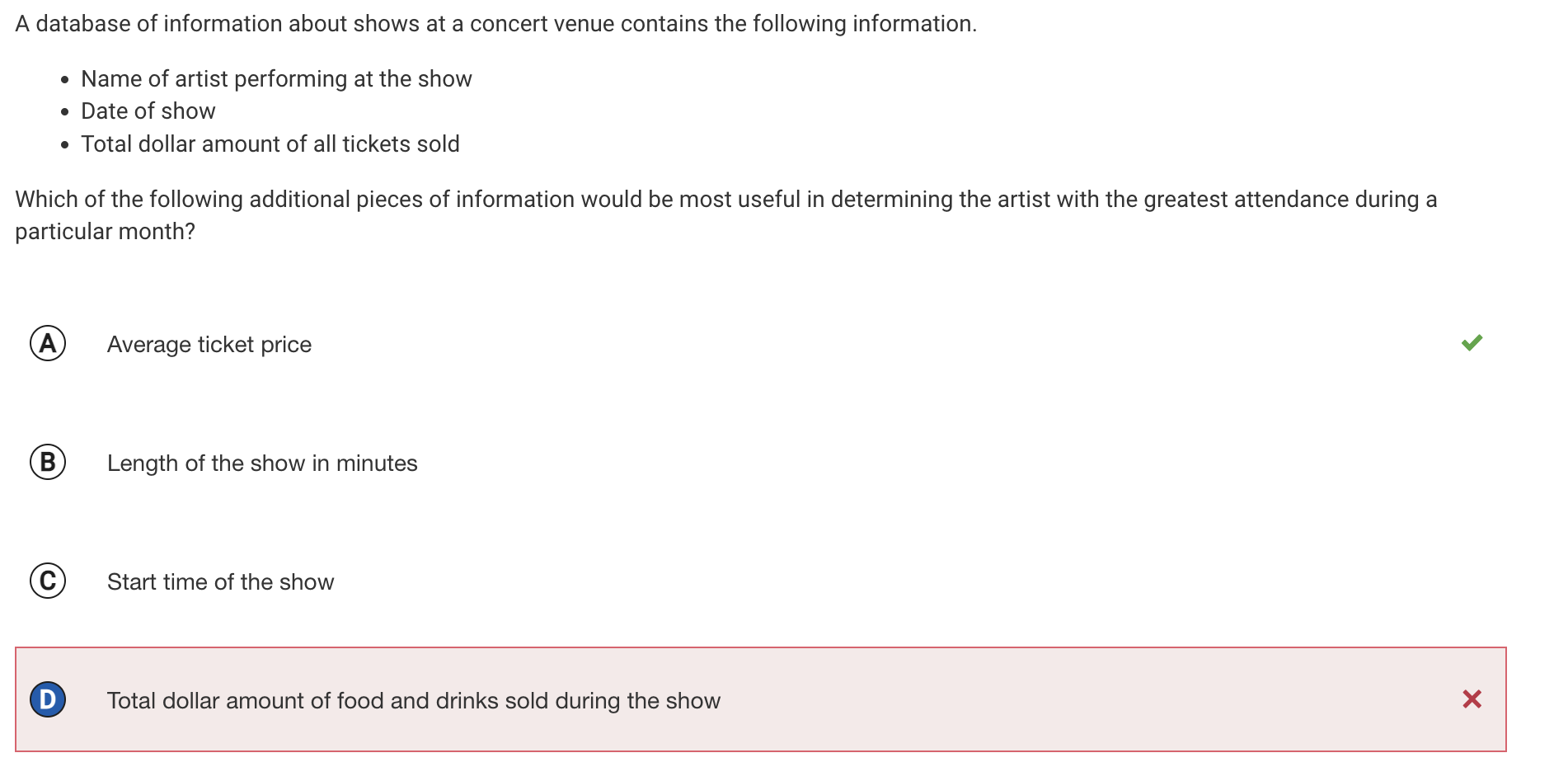
Task: Click the bullet "Name of artist performing at the show"
Action: pyautogui.click(x=276, y=79)
